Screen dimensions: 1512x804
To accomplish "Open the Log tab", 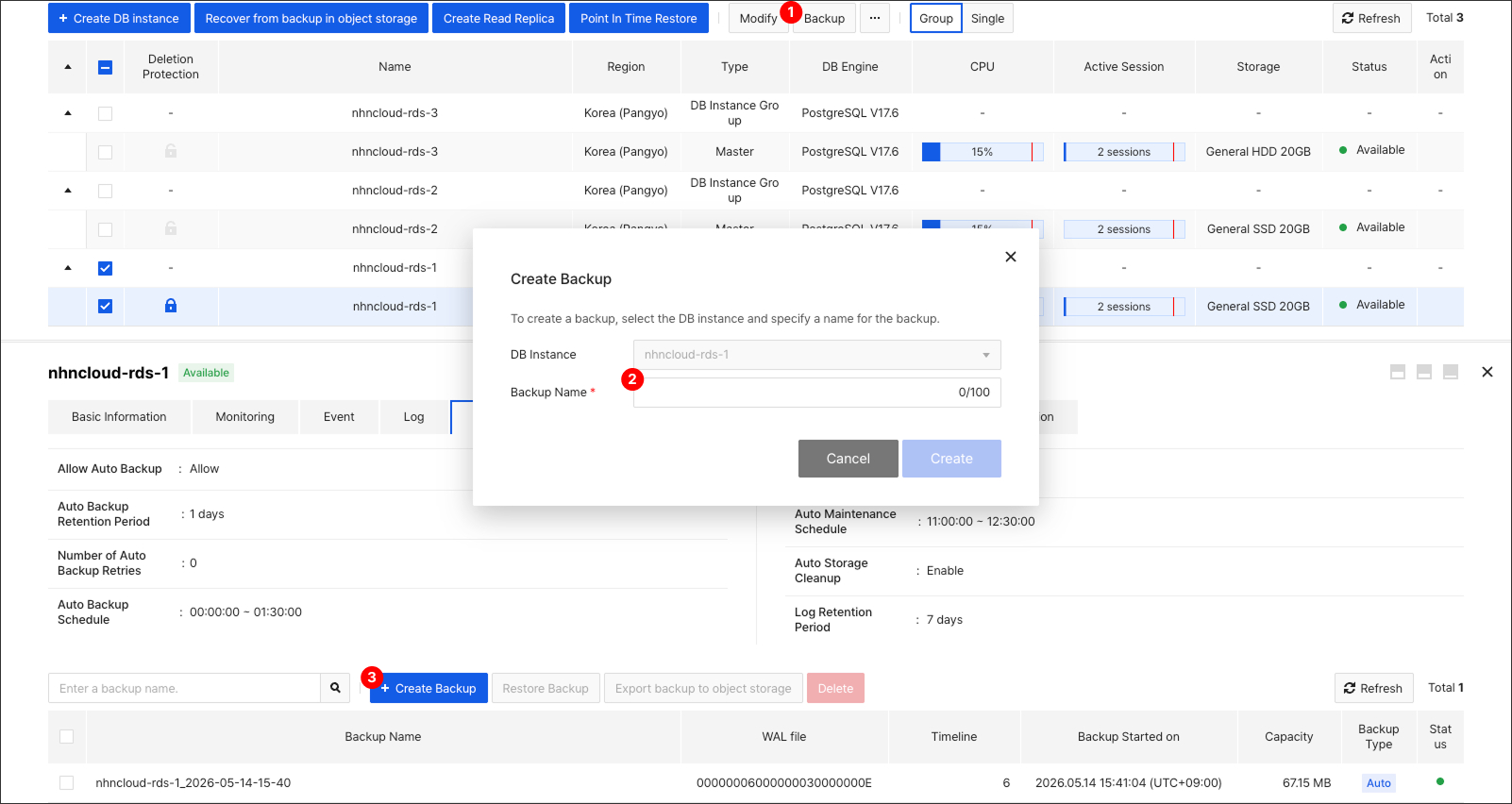I will tap(414, 417).
